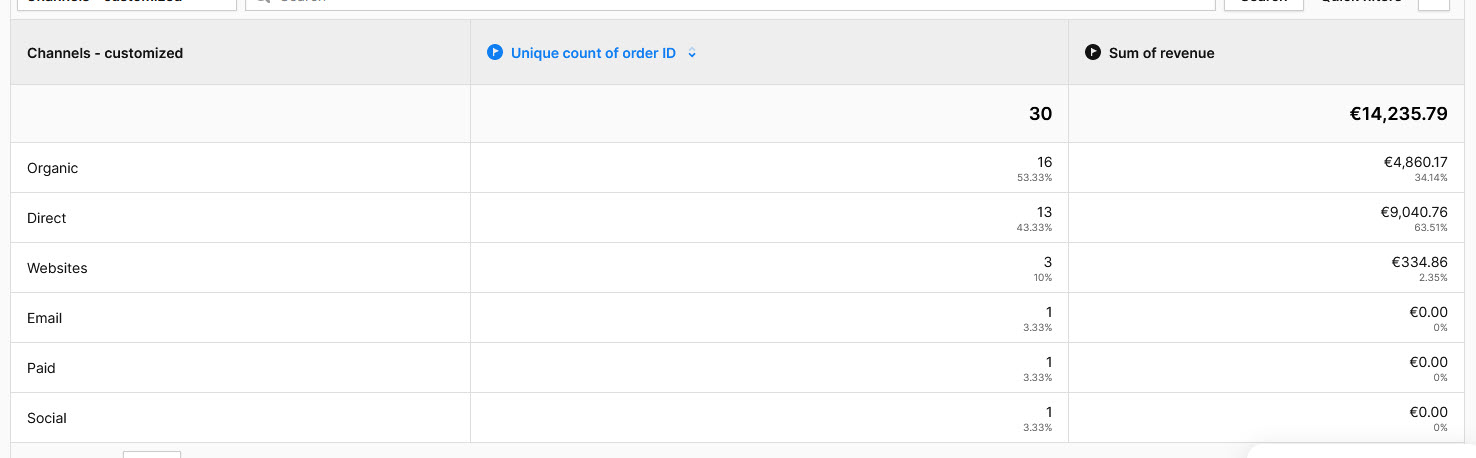Click the black metric icon beside Sum of revenue
The height and width of the screenshot is (458, 1476).
click(1092, 53)
